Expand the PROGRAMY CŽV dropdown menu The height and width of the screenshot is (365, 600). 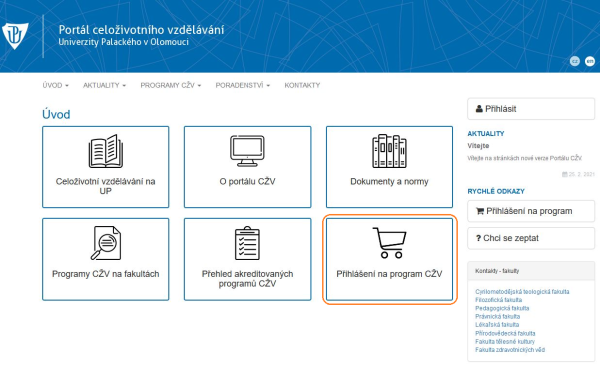tap(171, 85)
